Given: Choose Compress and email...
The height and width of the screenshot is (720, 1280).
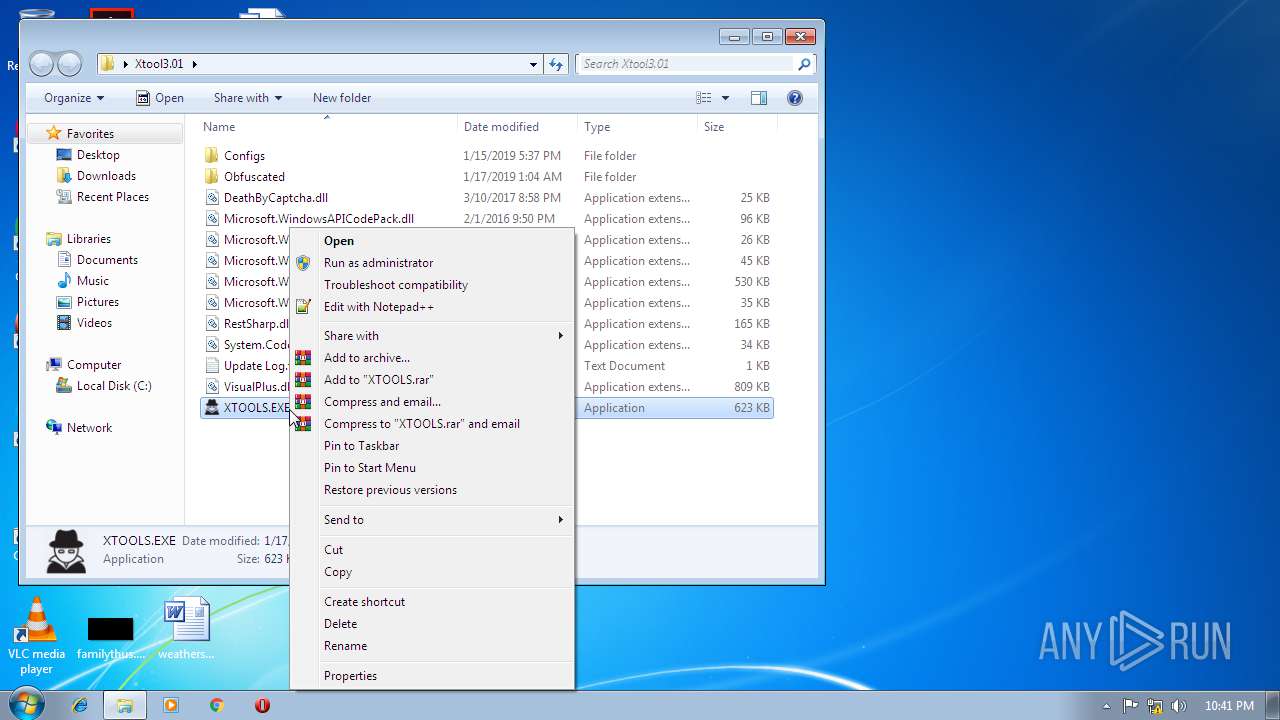Looking at the screenshot, I should click(433, 402).
